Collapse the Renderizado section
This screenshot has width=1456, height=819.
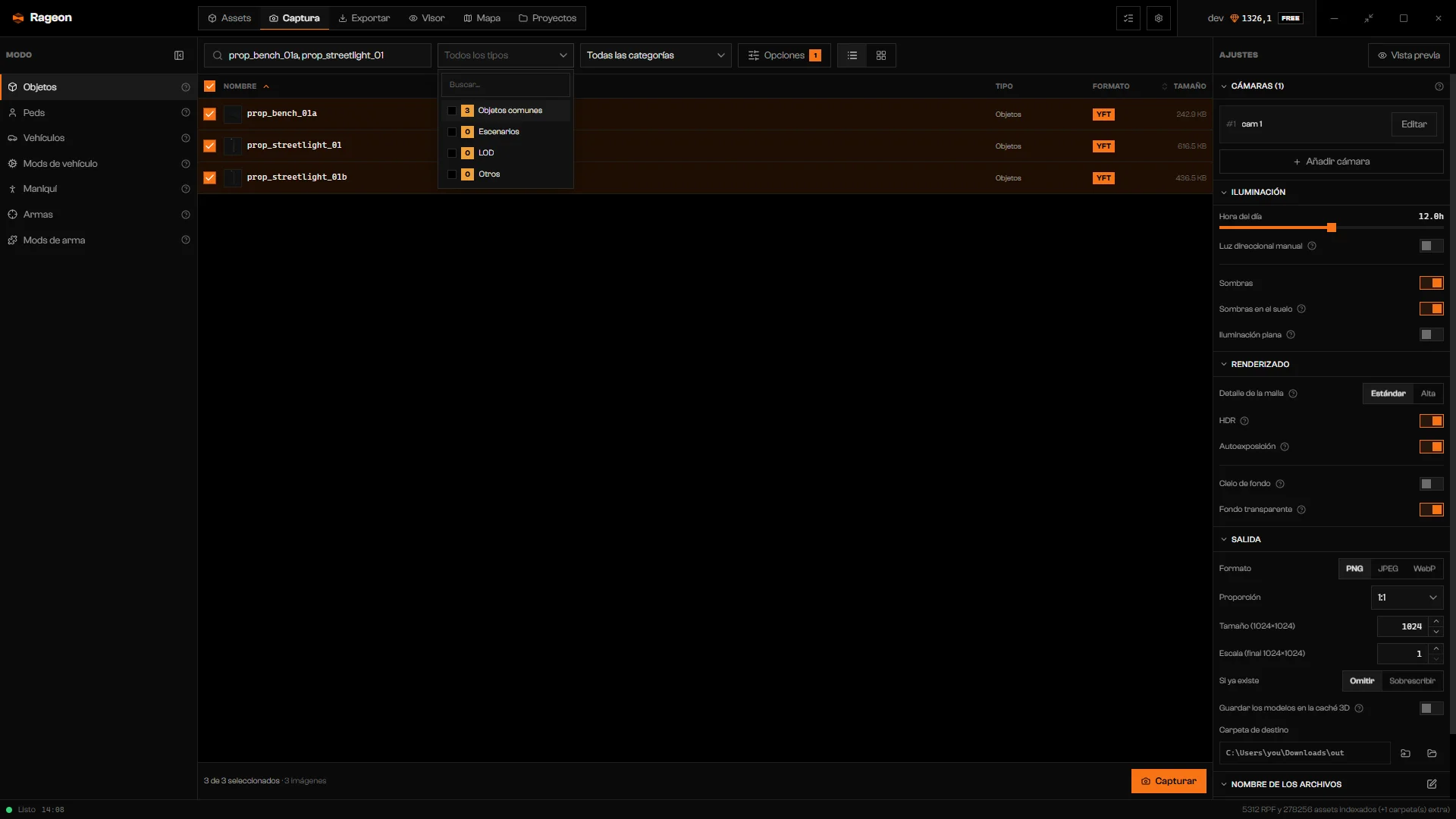[1223, 365]
